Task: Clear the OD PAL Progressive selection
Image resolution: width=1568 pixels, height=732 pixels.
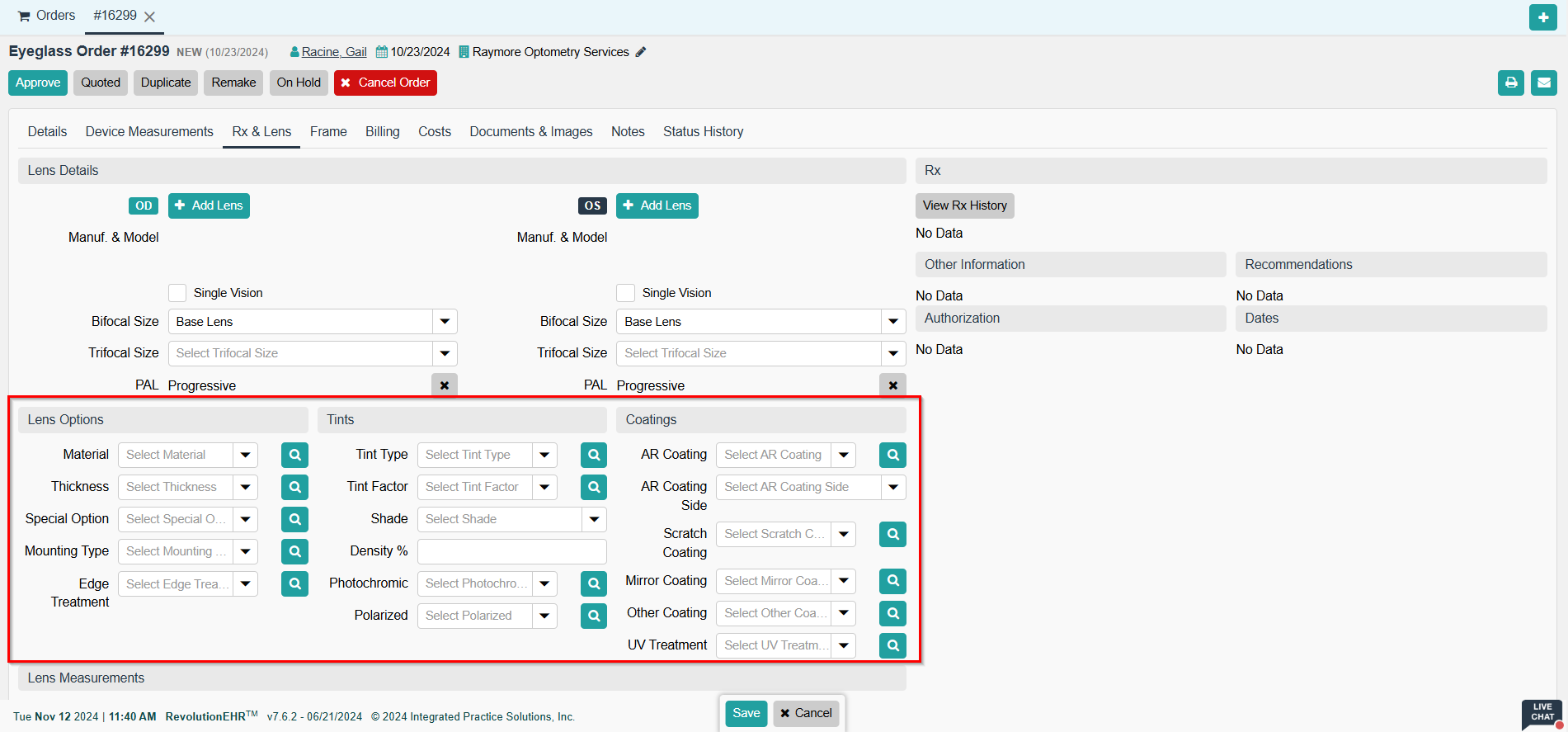Action: (444, 385)
